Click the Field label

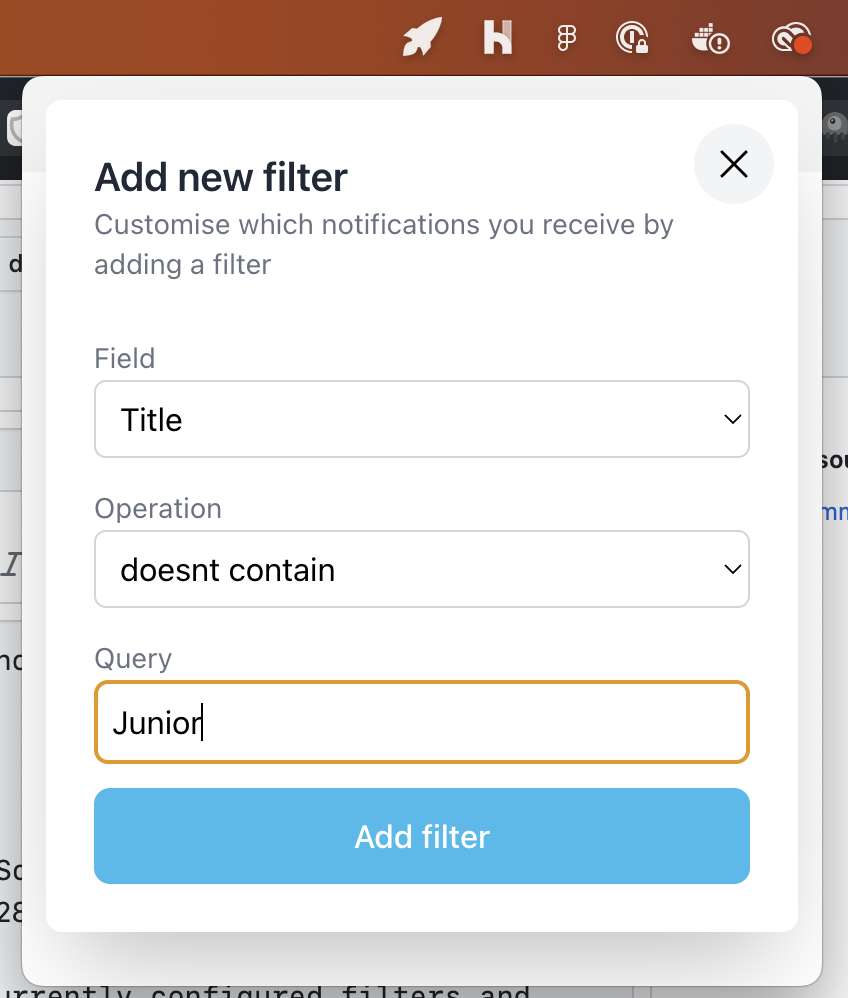[125, 358]
